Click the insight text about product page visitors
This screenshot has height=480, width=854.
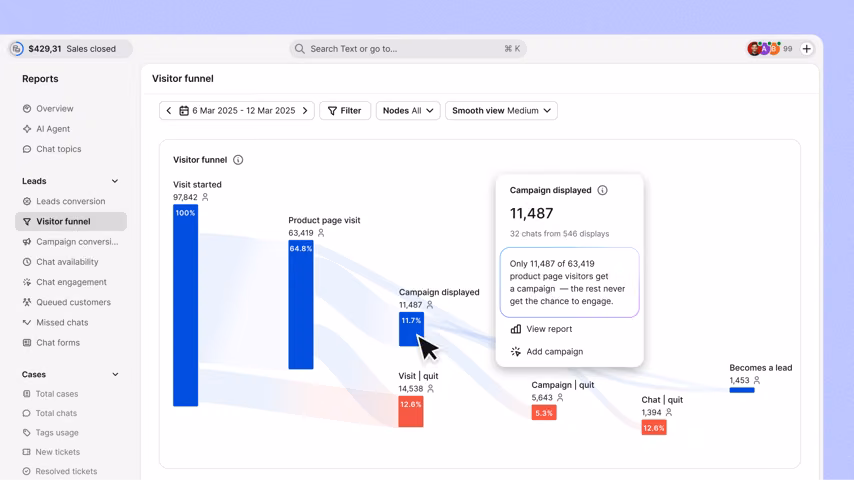click(569, 282)
